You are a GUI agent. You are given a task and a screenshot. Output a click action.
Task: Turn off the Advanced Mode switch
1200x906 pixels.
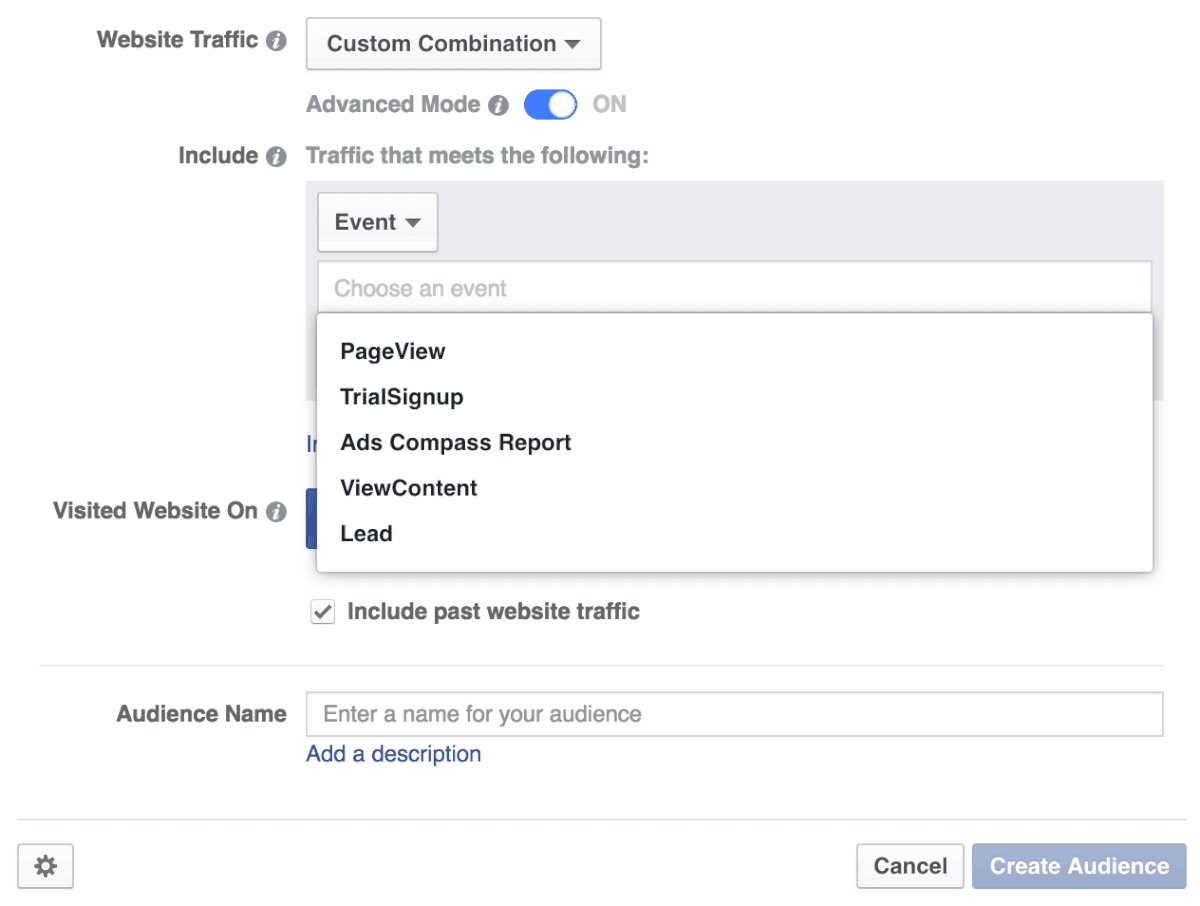pos(550,105)
